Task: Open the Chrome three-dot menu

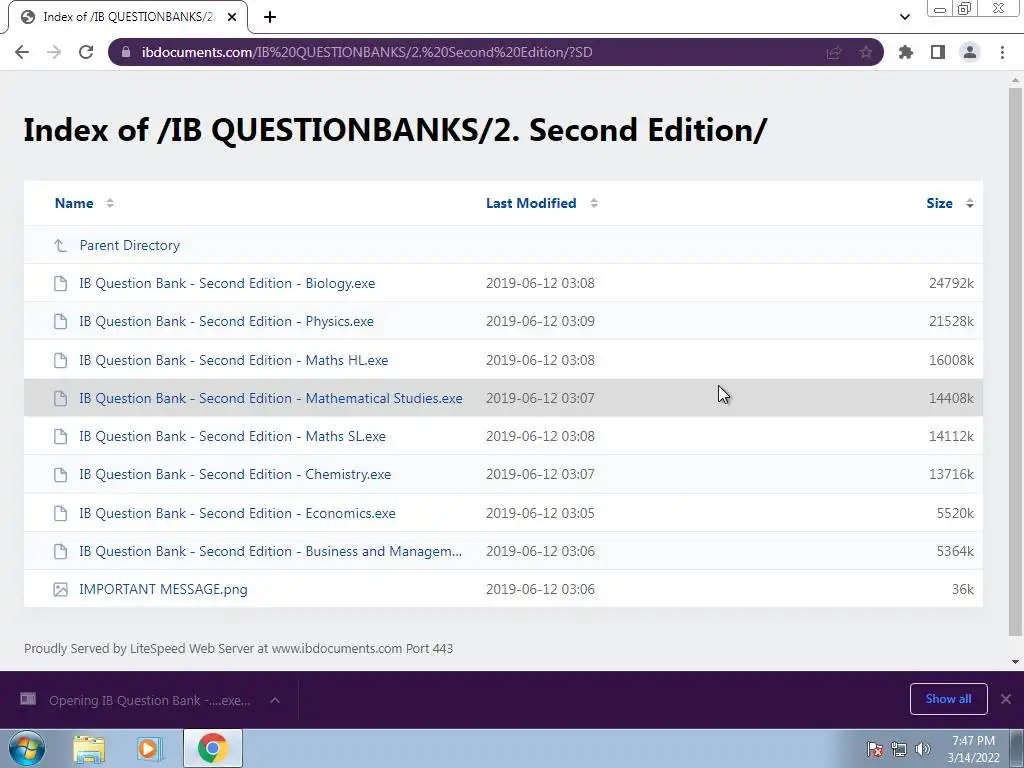Action: click(x=1002, y=52)
